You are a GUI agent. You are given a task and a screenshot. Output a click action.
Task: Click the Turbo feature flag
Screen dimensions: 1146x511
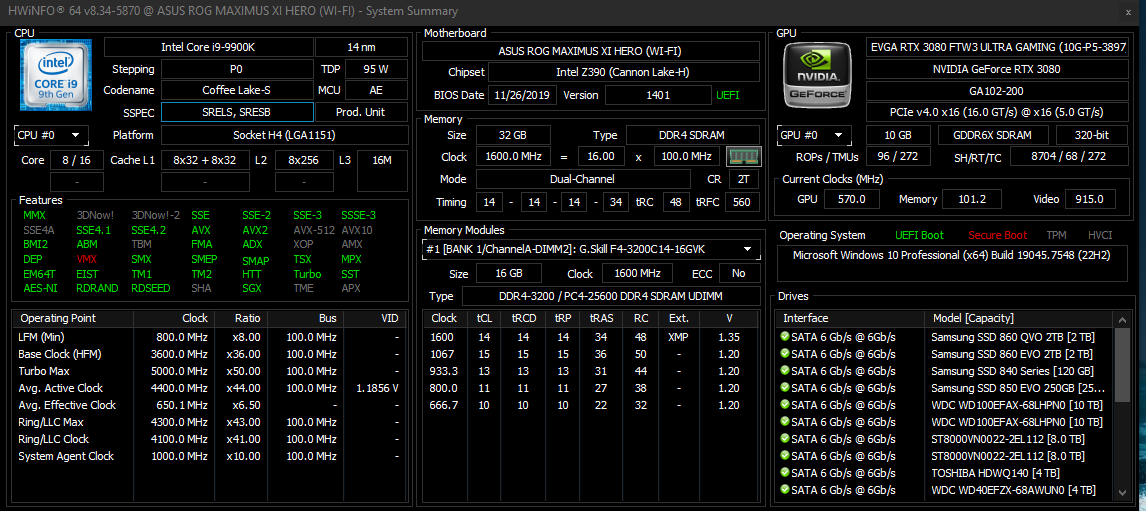307,273
